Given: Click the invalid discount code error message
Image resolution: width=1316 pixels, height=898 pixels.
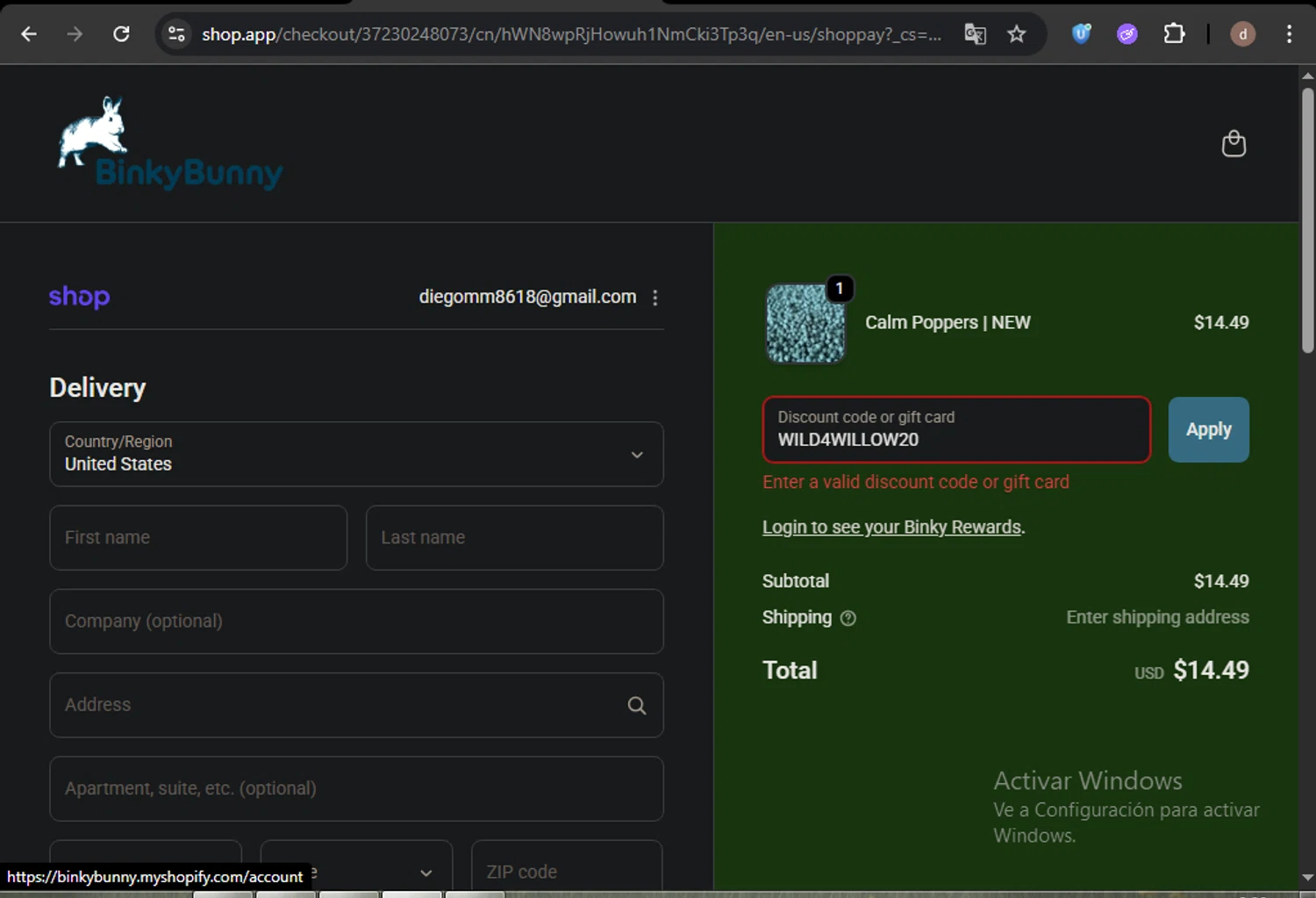Looking at the screenshot, I should (916, 482).
